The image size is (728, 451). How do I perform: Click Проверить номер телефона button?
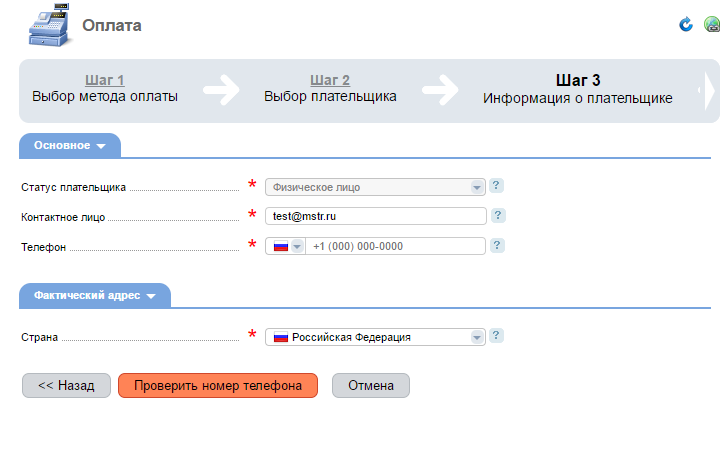coord(218,386)
